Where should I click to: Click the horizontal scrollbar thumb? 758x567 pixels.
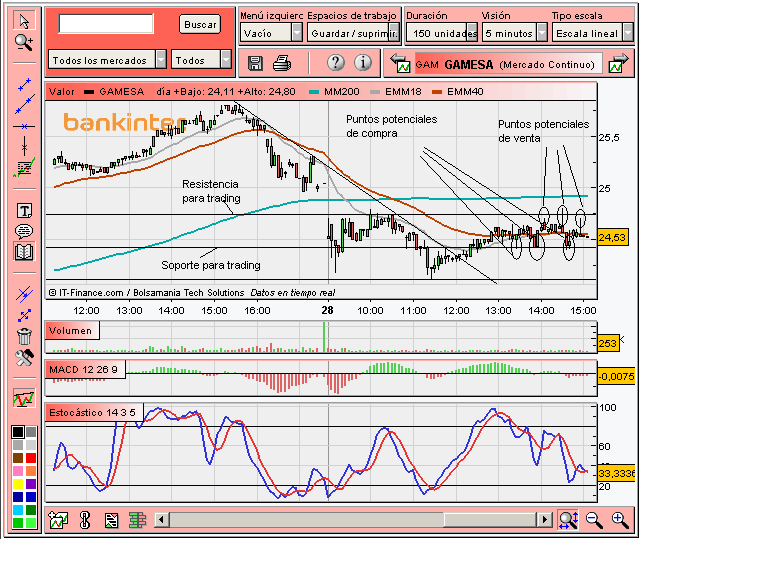tap(490, 520)
